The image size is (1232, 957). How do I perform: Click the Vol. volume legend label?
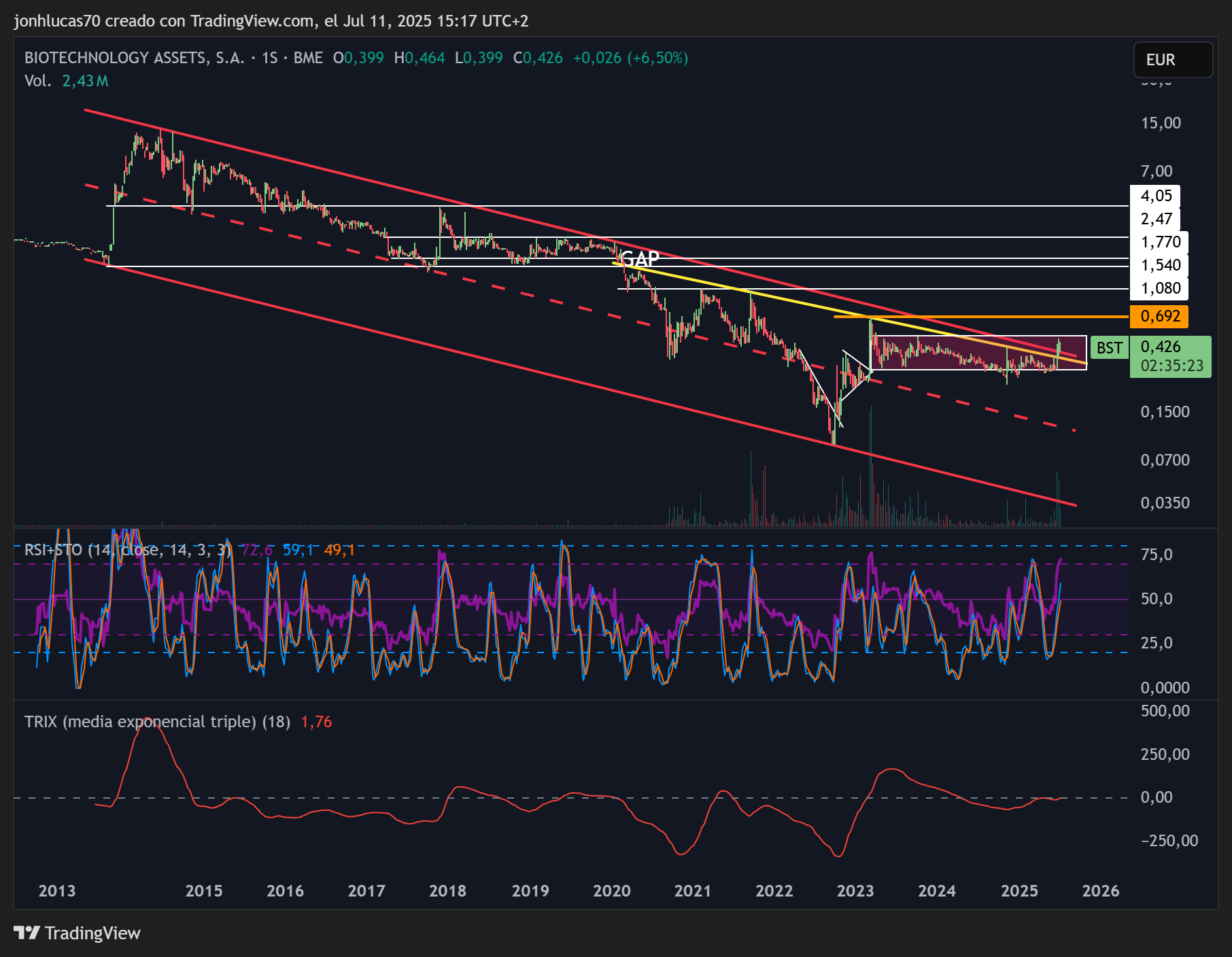point(37,81)
